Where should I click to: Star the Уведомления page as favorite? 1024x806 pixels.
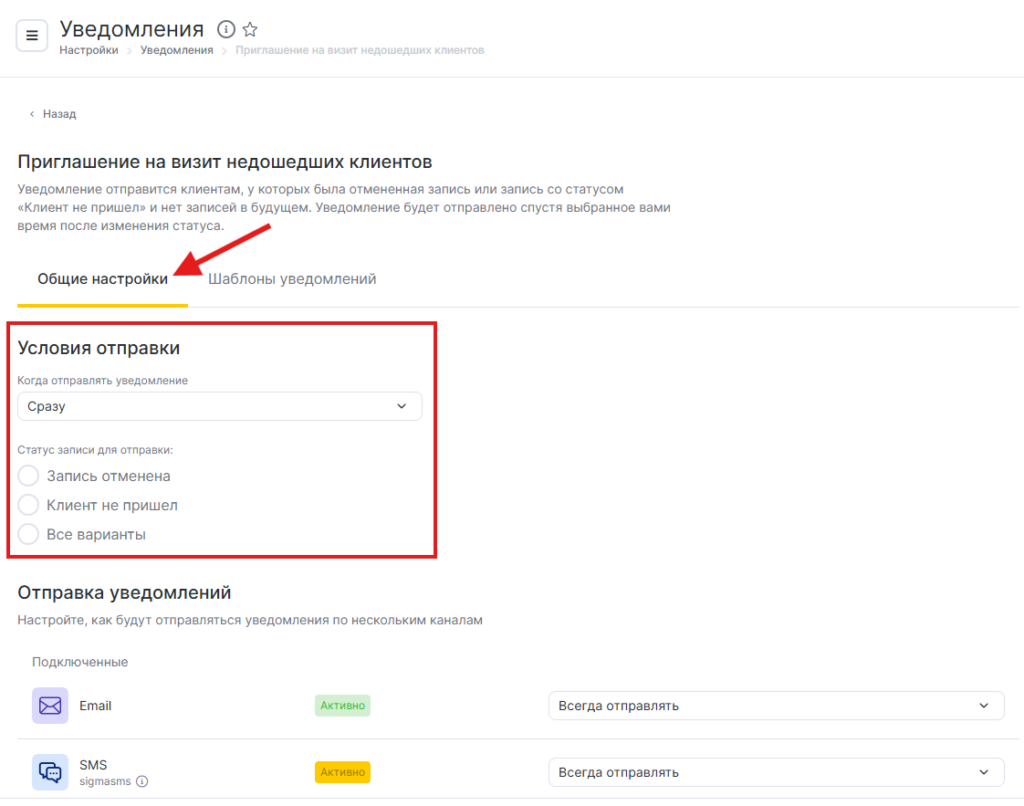250,29
